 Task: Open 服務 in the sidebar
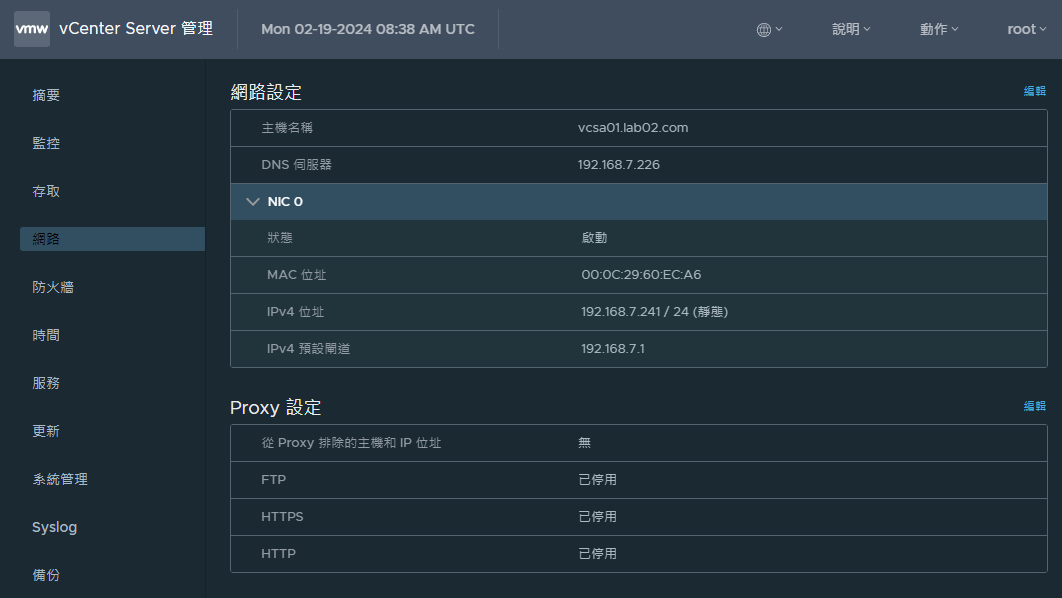click(46, 383)
